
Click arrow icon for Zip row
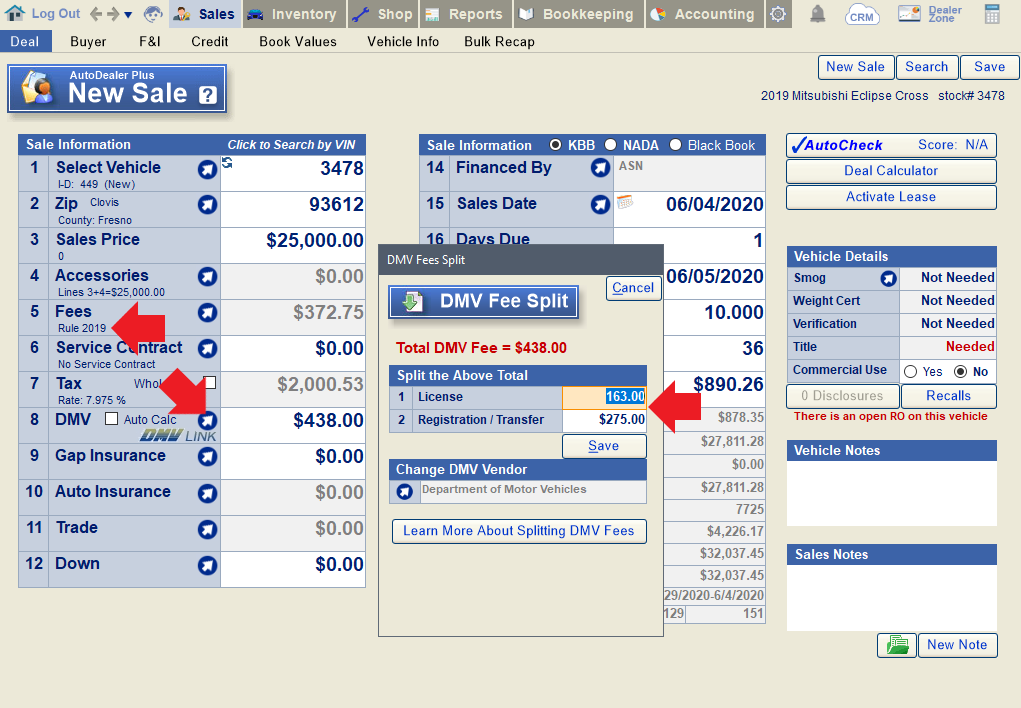207,205
